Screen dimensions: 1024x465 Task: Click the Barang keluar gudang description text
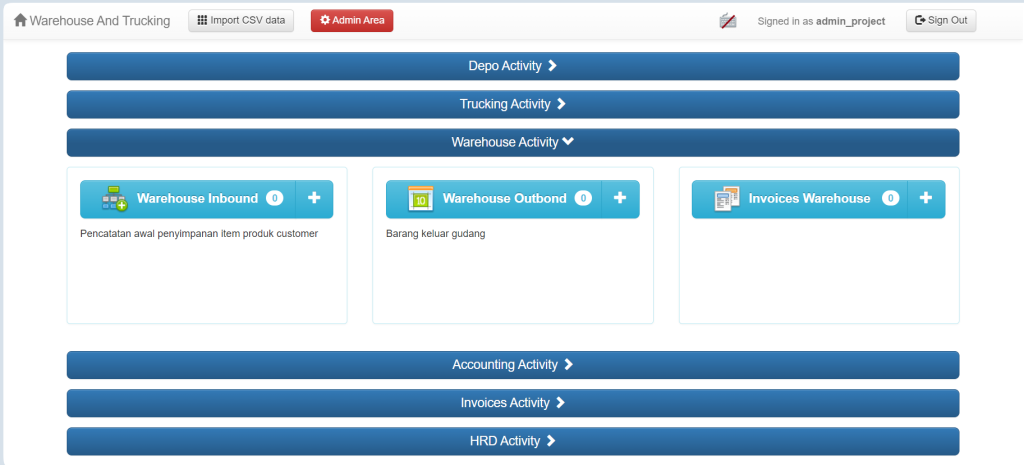click(x=436, y=234)
